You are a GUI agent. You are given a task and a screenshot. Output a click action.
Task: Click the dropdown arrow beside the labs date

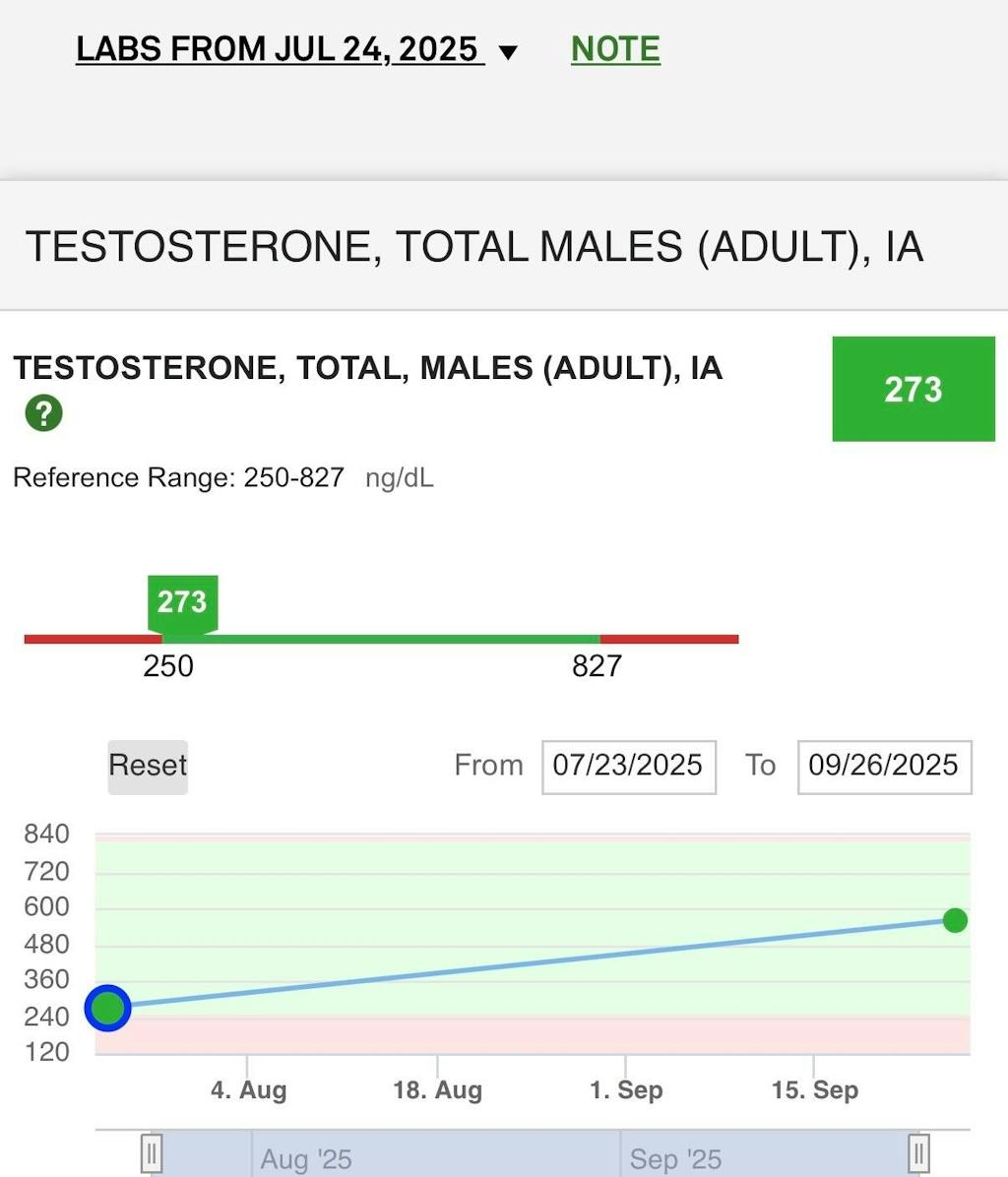pos(508,52)
